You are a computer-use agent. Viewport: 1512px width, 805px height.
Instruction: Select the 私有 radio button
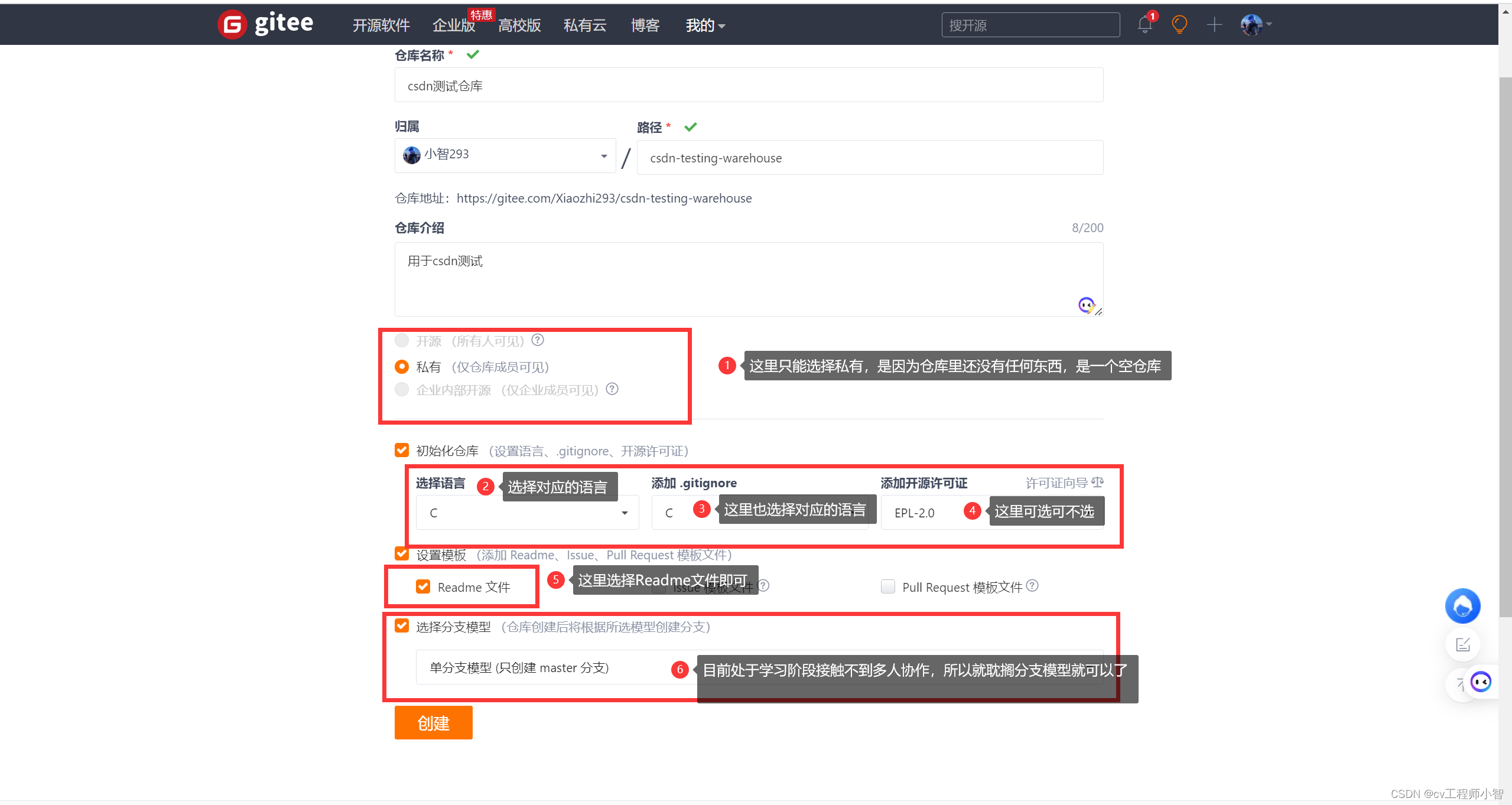(402, 367)
